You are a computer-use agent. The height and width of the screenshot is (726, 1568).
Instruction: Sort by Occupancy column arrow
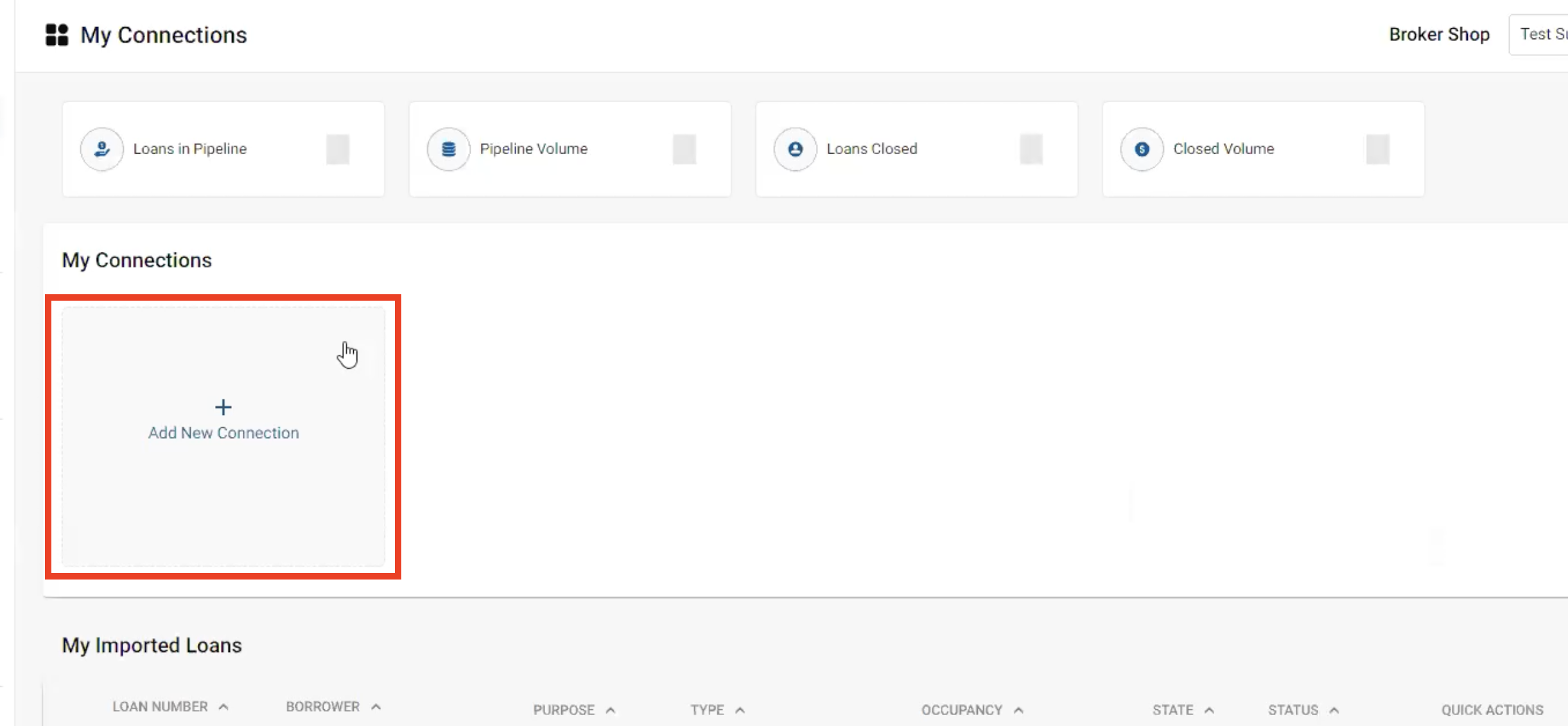click(x=1019, y=710)
